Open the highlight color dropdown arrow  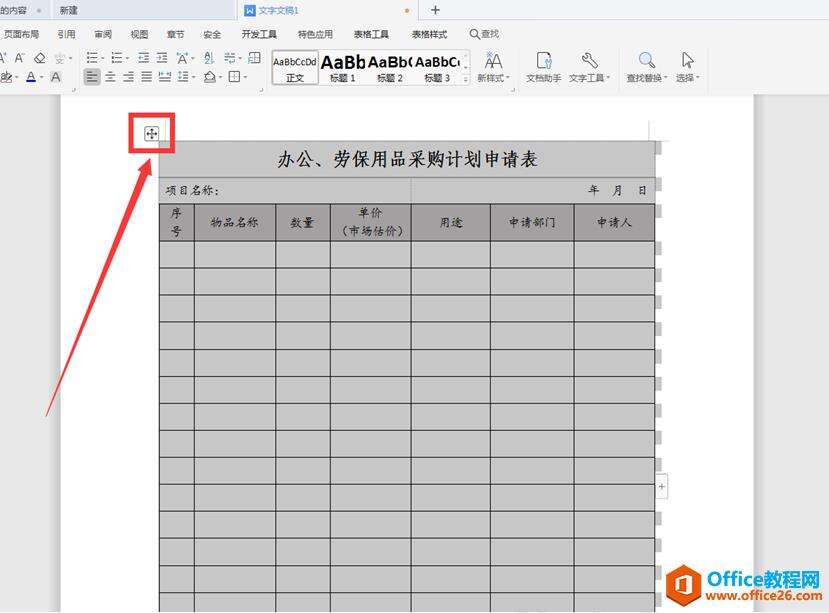pos(16,78)
